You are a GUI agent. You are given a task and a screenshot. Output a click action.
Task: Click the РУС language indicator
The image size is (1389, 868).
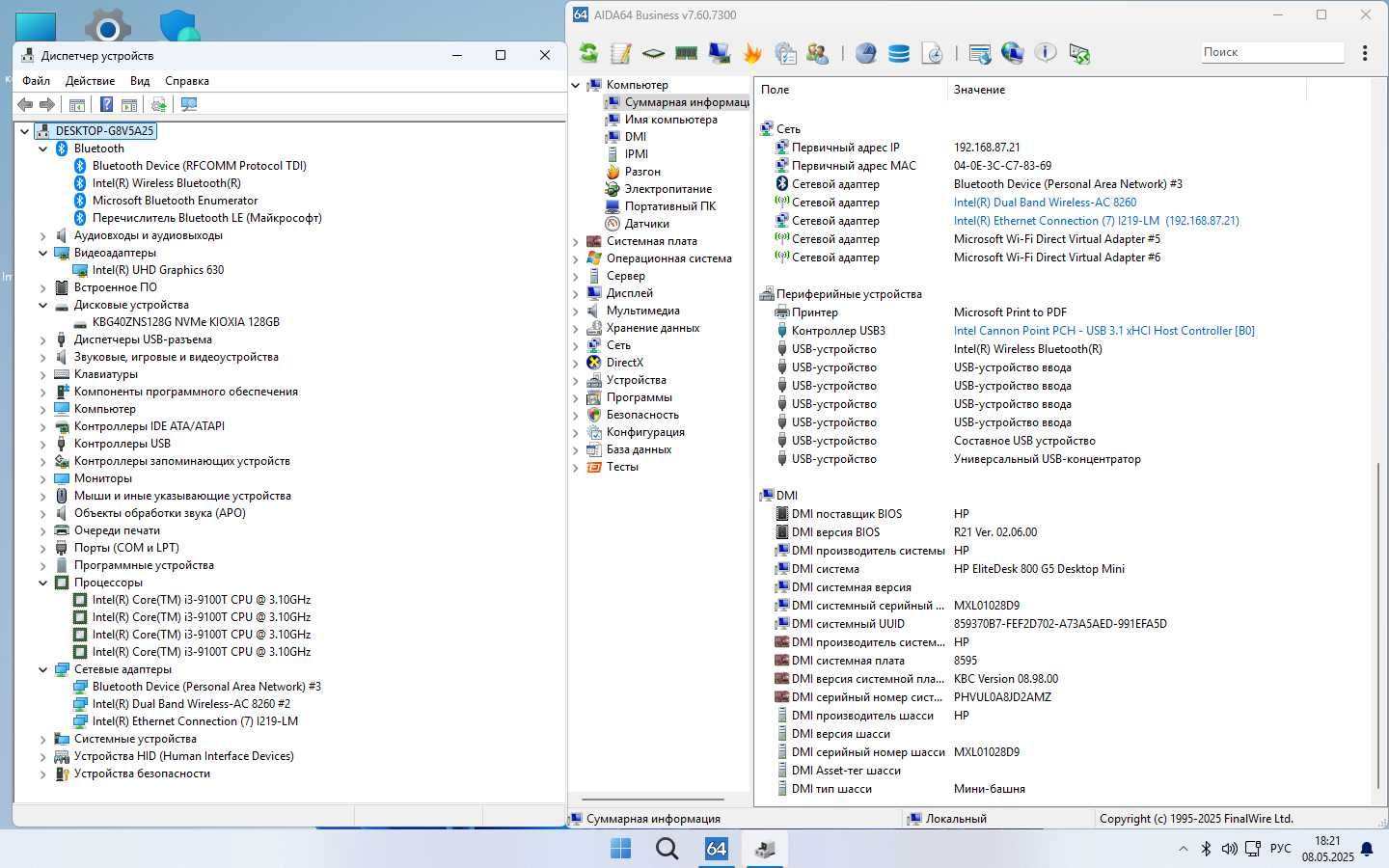click(x=1280, y=849)
